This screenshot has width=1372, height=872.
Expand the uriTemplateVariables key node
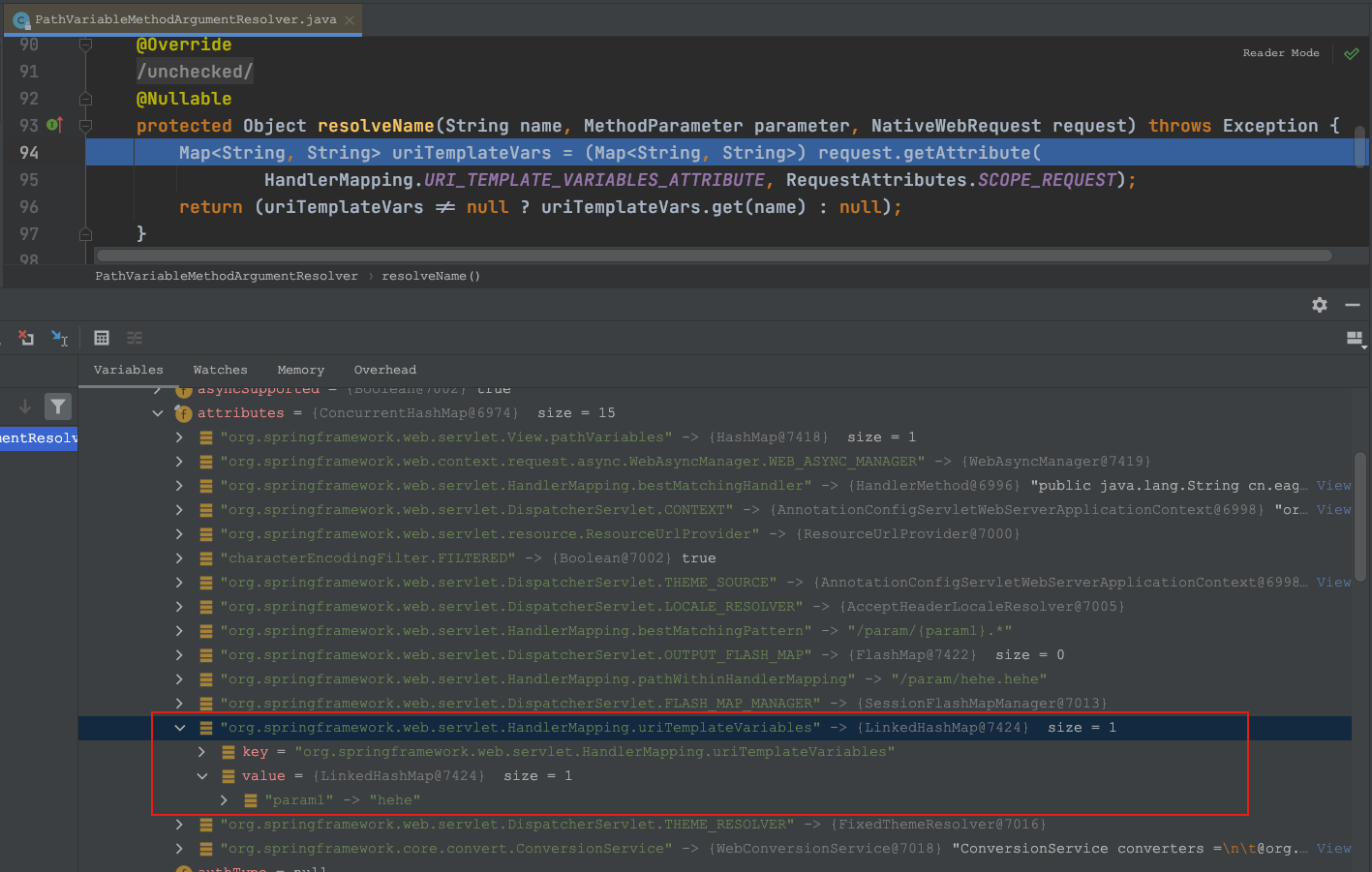(x=201, y=751)
